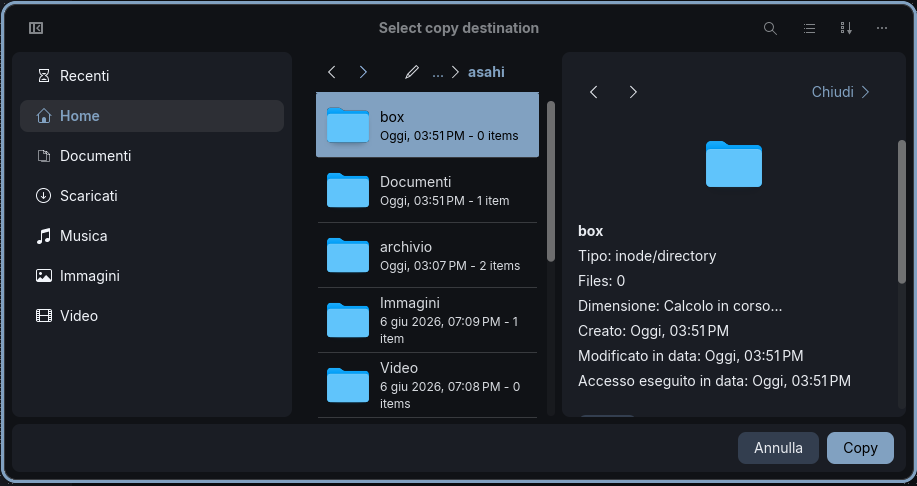The image size is (917, 486).
Task: Open Recenti in the sidebar
Action: tap(152, 76)
